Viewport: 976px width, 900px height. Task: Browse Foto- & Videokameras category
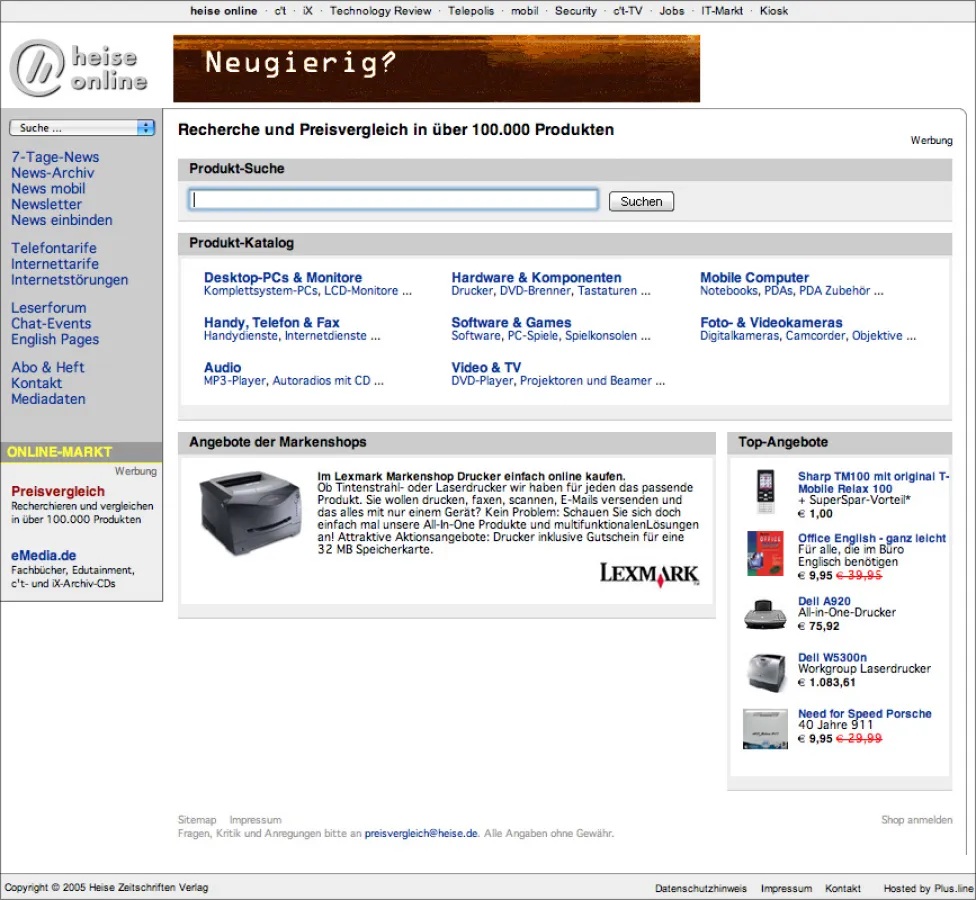[x=771, y=322]
